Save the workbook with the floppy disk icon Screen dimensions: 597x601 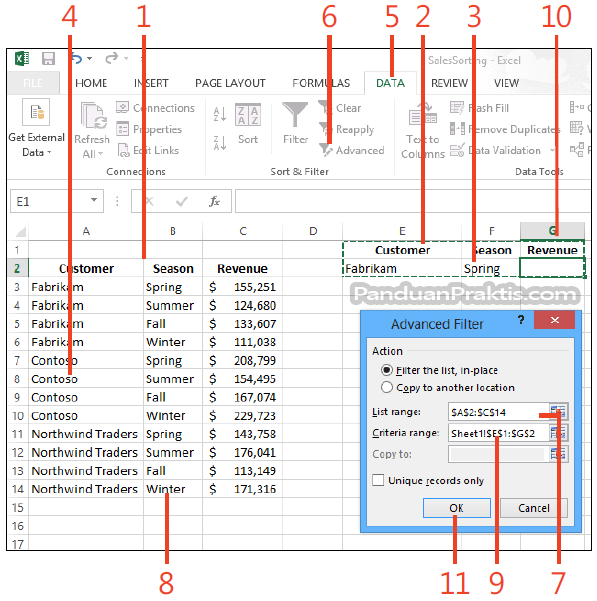tap(49, 59)
